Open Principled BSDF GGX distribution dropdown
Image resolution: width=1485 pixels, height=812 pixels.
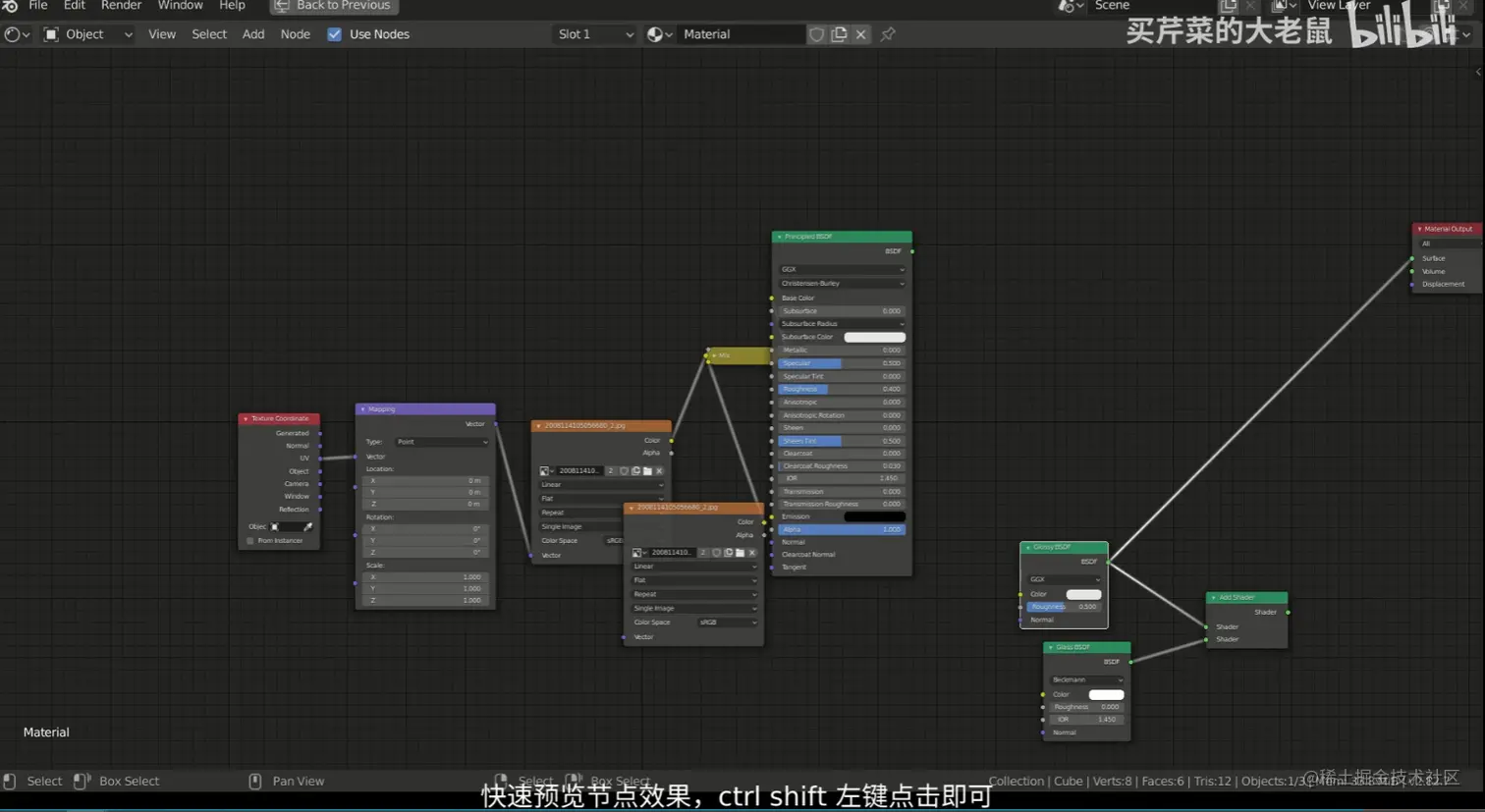coord(843,269)
